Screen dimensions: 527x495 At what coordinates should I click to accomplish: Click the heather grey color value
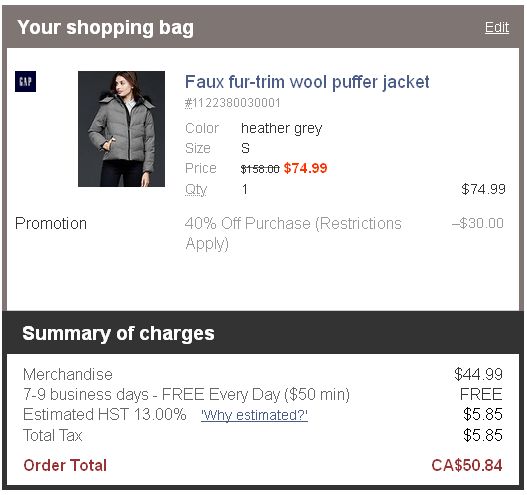[x=282, y=128]
